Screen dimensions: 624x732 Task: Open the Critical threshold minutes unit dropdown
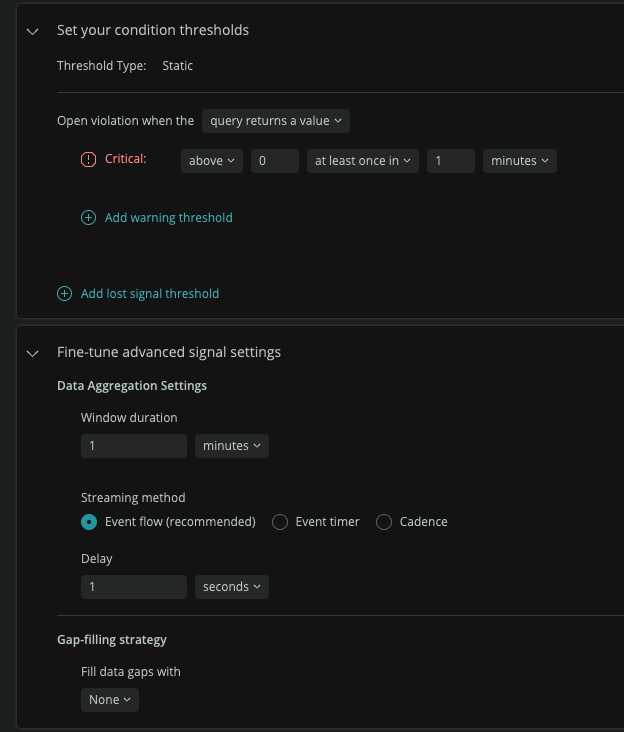[519, 161]
